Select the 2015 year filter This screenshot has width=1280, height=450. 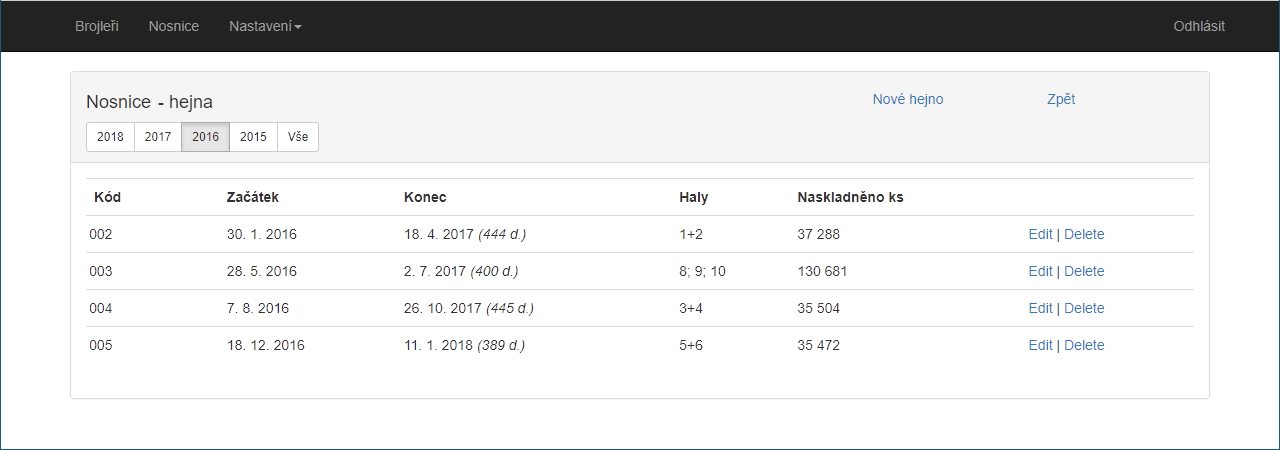click(x=253, y=137)
